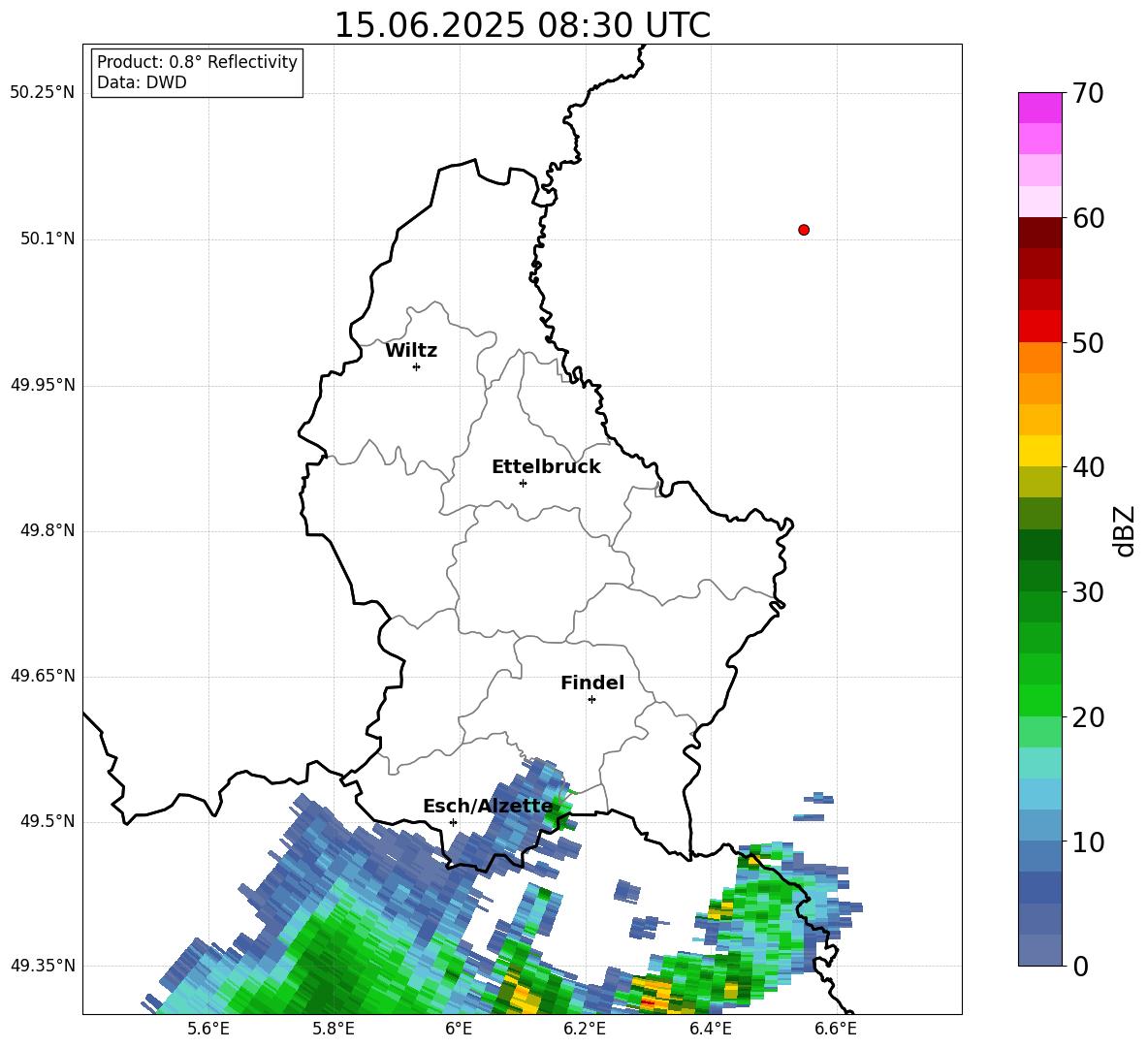Click the Product: 0.8° Reflectivity text
Image resolution: width=1148 pixels, height=1048 pixels.
tap(197, 62)
